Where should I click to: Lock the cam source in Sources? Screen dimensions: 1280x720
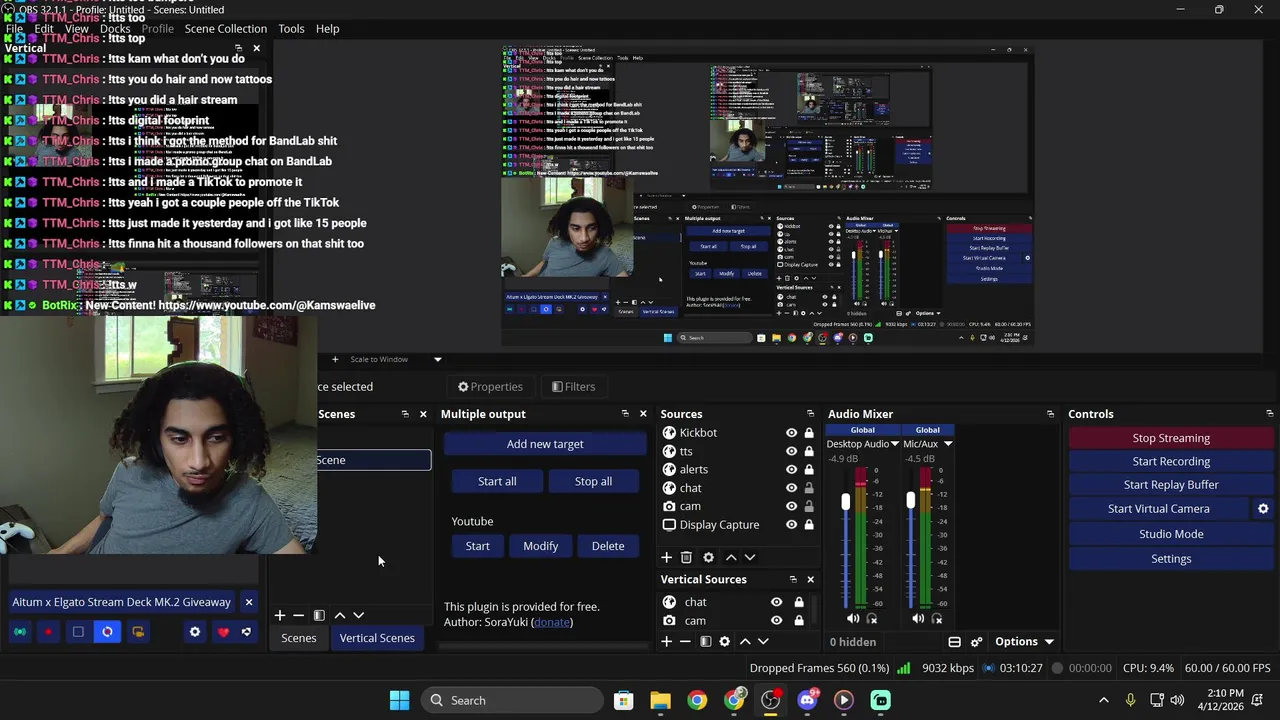[x=809, y=506]
